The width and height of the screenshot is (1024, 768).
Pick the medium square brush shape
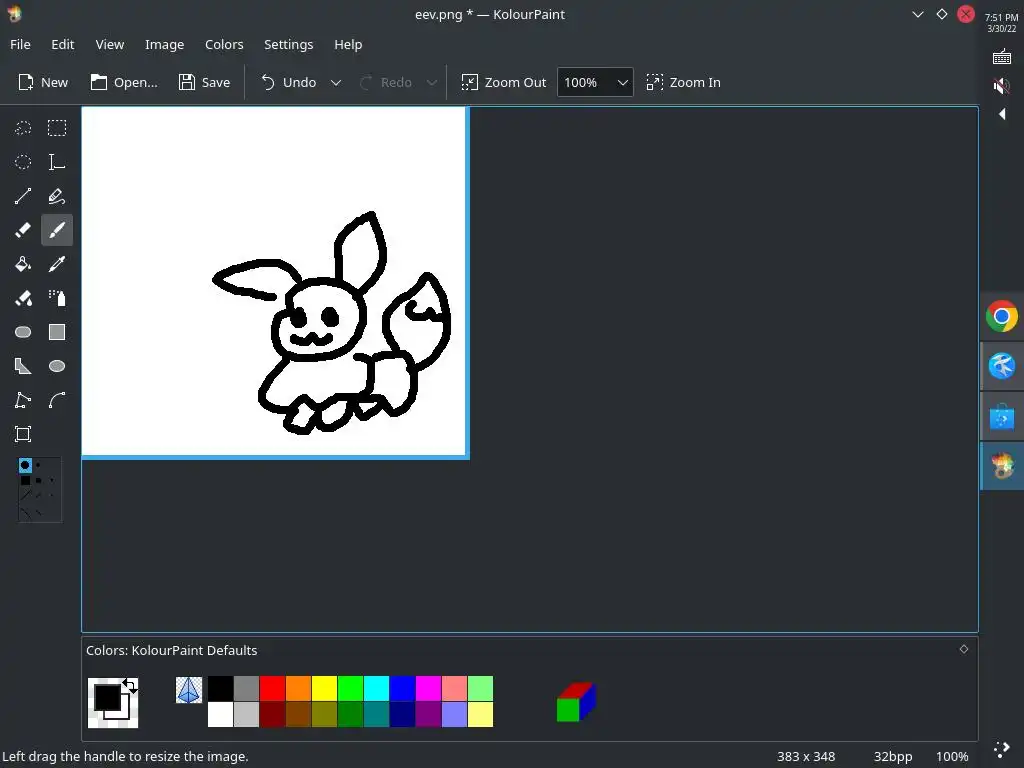(39, 480)
